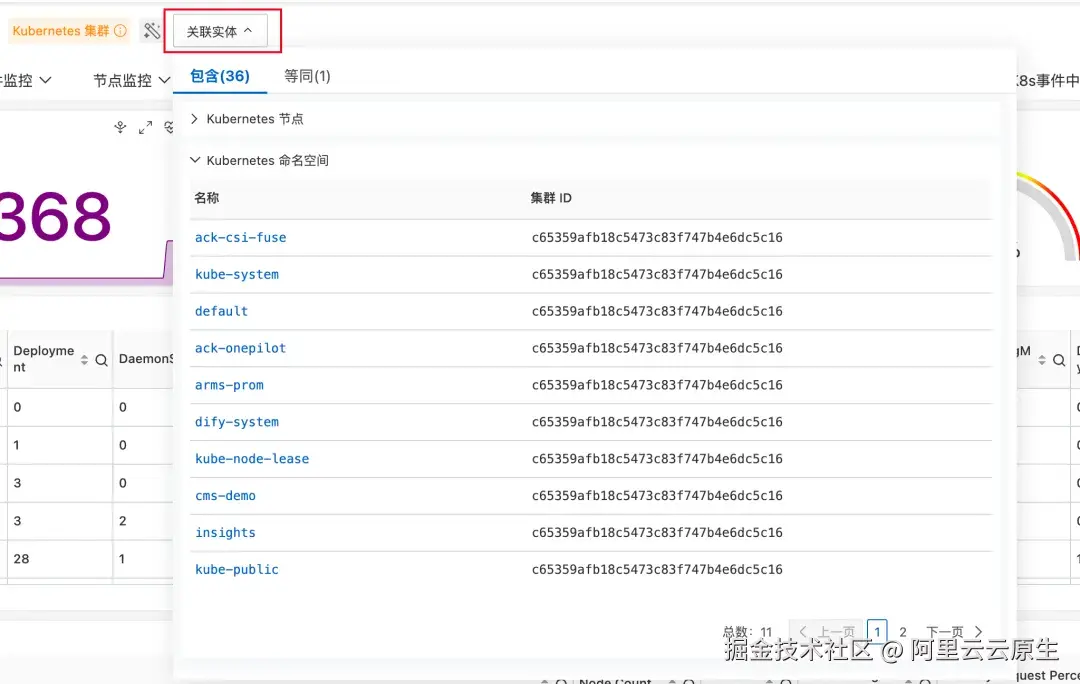Click the cluster ID in ack-csi-fuse row
Screen dimensions: 1080x684
[x=657, y=238]
